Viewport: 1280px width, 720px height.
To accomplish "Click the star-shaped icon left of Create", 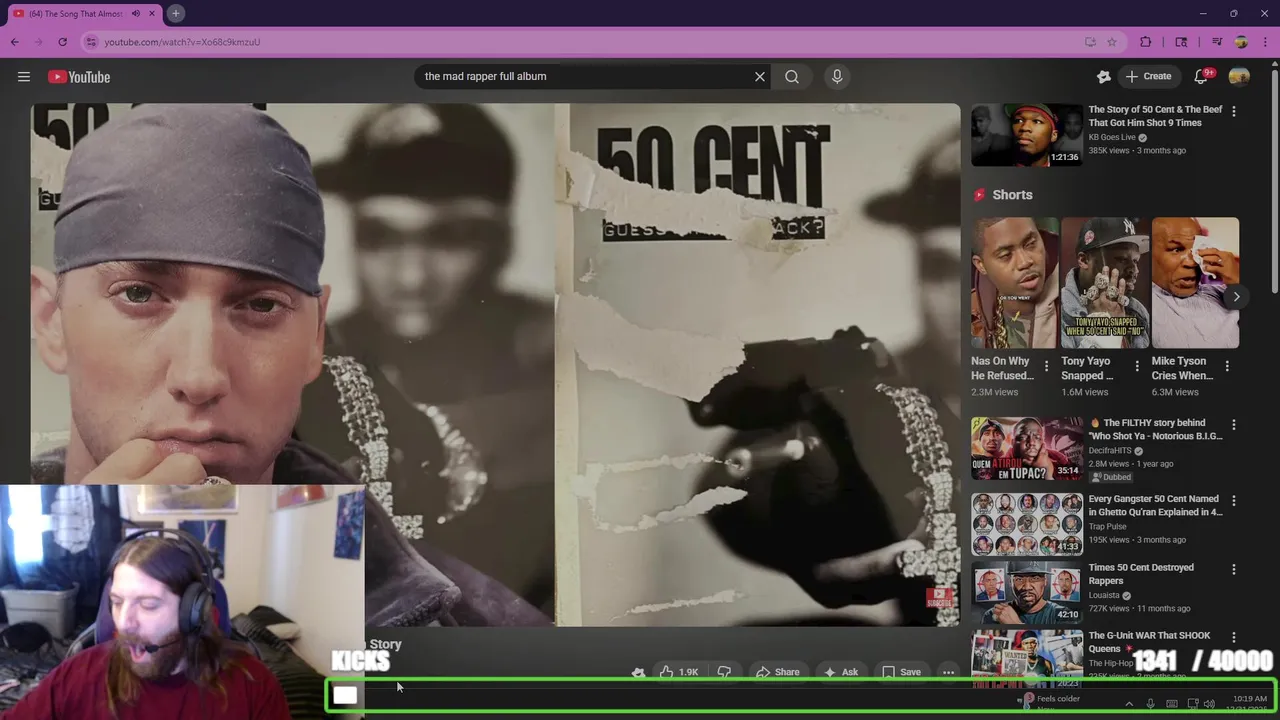I will pos(1104,76).
